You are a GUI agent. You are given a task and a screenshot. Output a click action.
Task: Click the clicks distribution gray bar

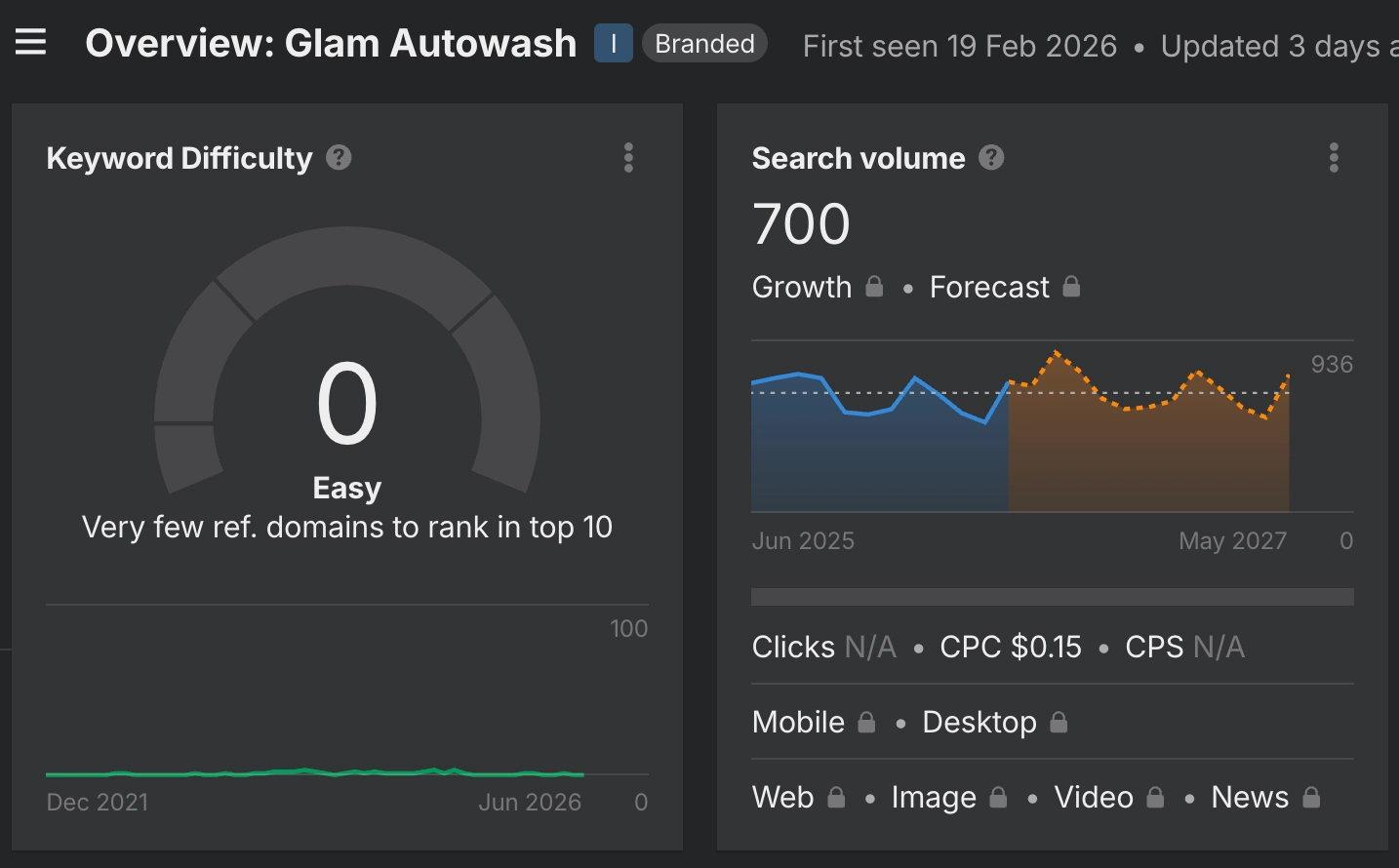pos(1053,597)
